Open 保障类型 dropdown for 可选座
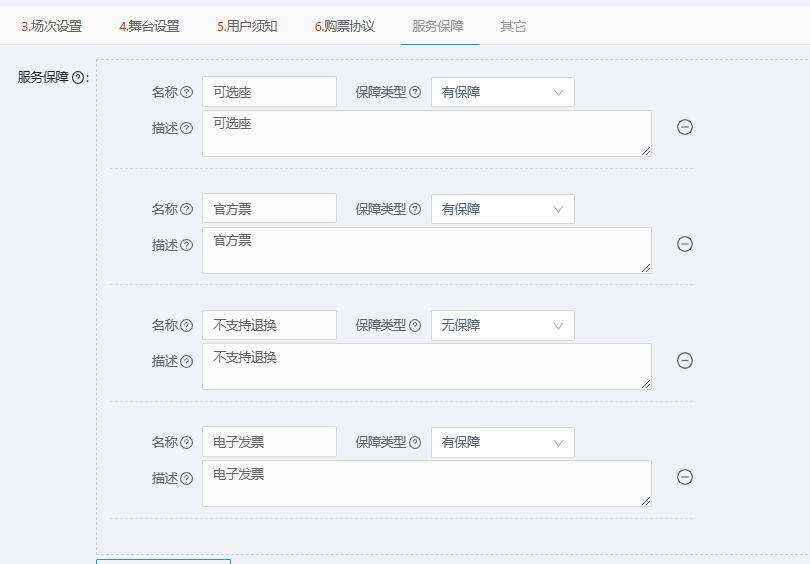Screen dimensions: 810x564 click(503, 92)
